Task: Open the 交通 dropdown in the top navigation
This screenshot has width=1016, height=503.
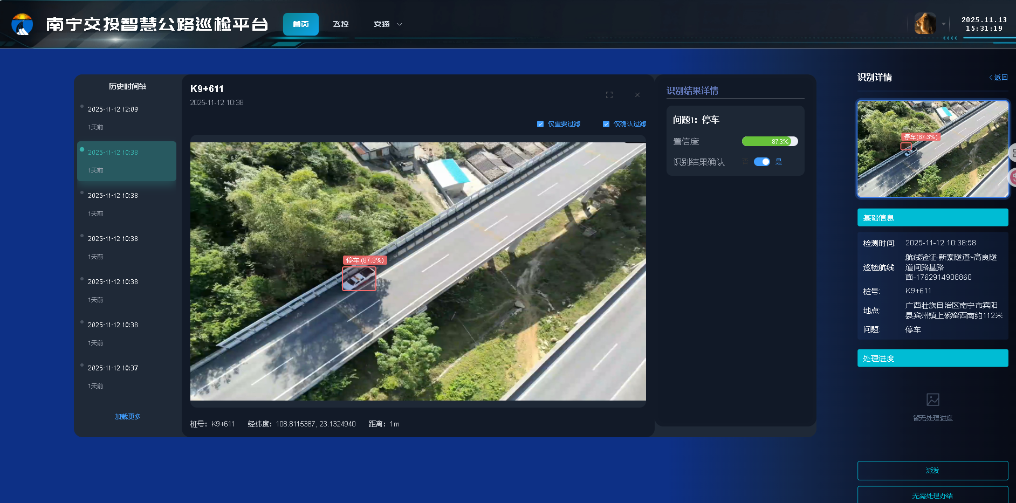Action: point(387,24)
